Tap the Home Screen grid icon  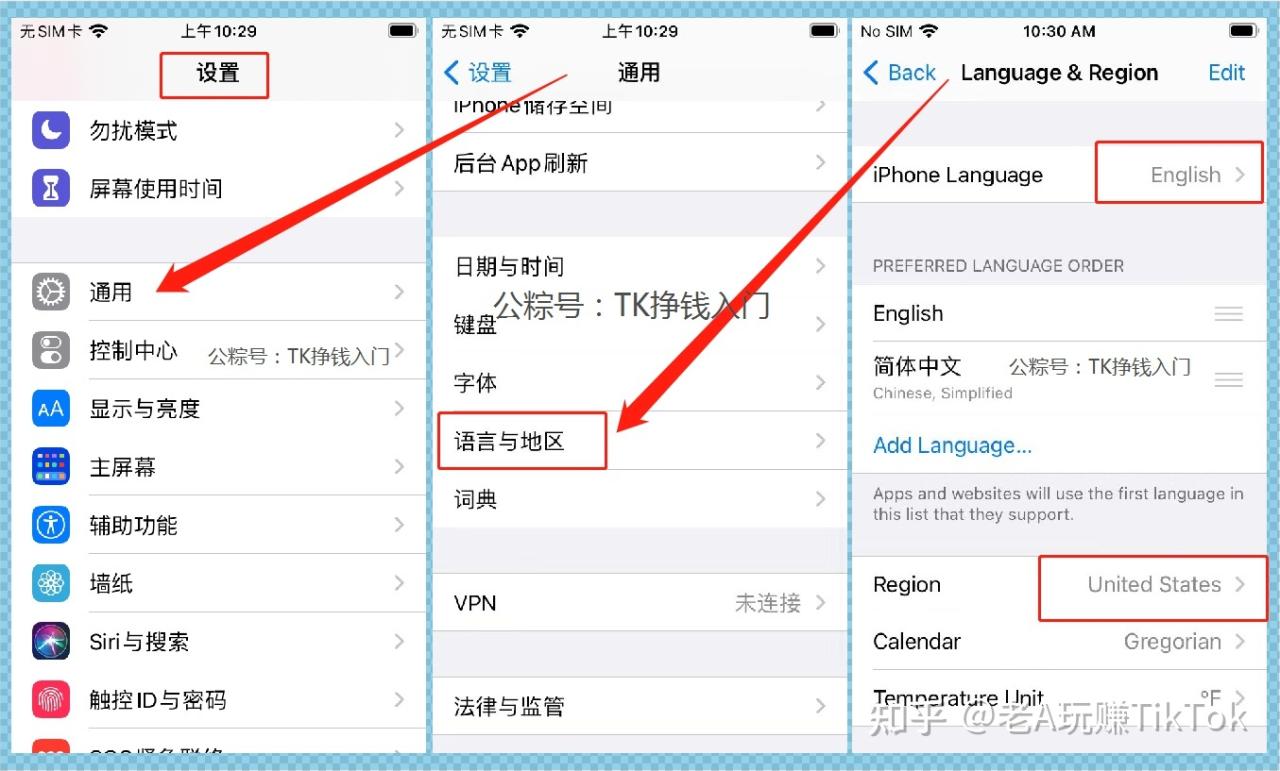(51, 467)
